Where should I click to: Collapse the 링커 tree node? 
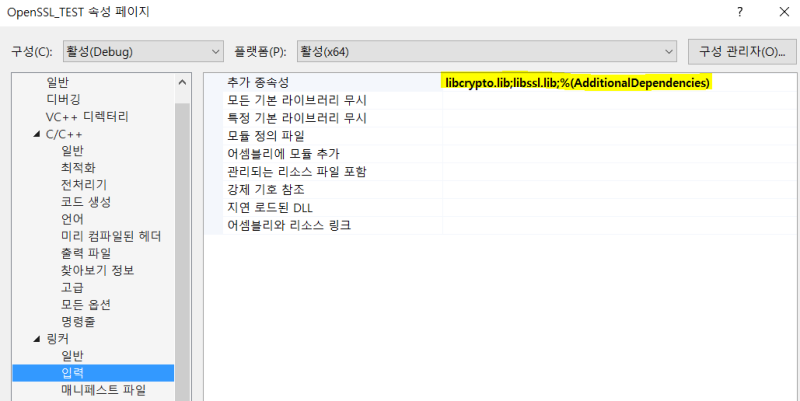[36, 339]
